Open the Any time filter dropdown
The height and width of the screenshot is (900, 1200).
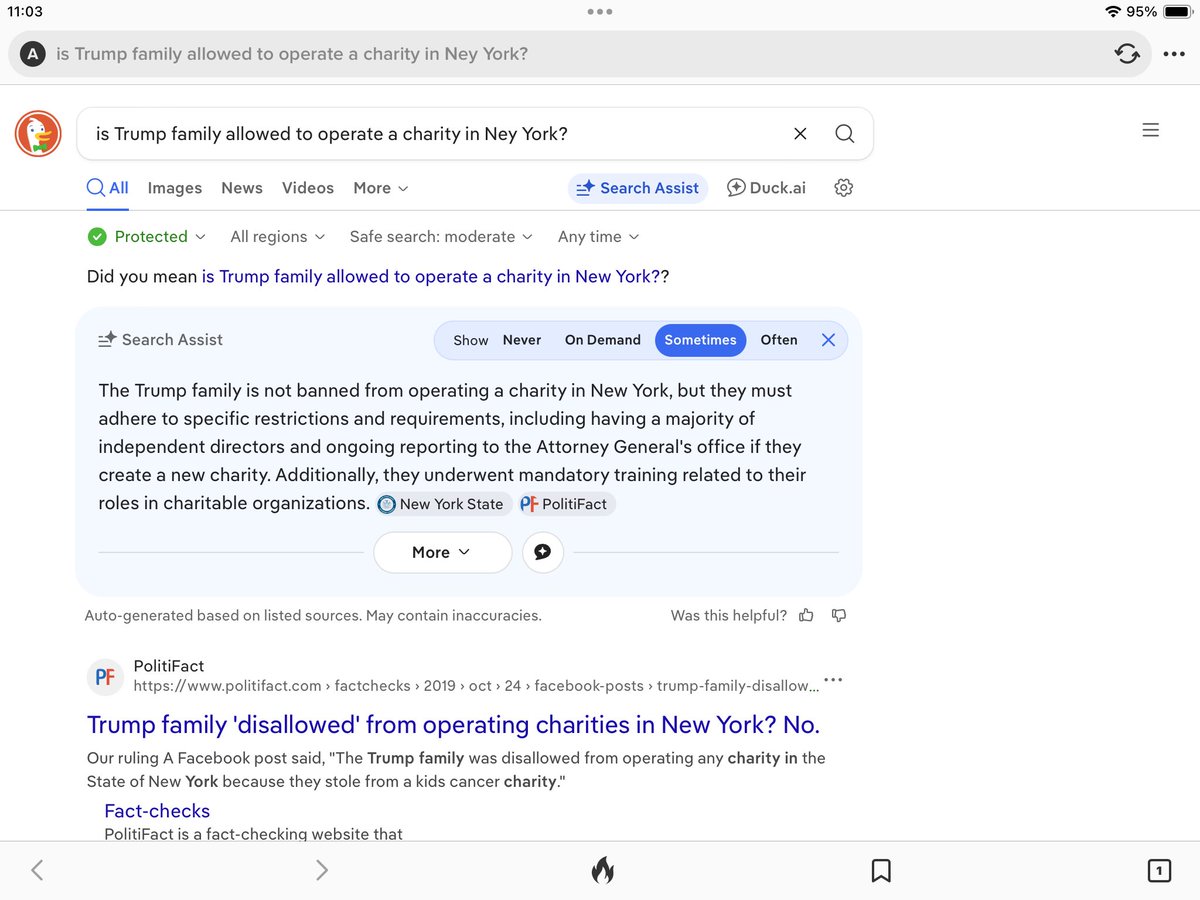tap(599, 237)
